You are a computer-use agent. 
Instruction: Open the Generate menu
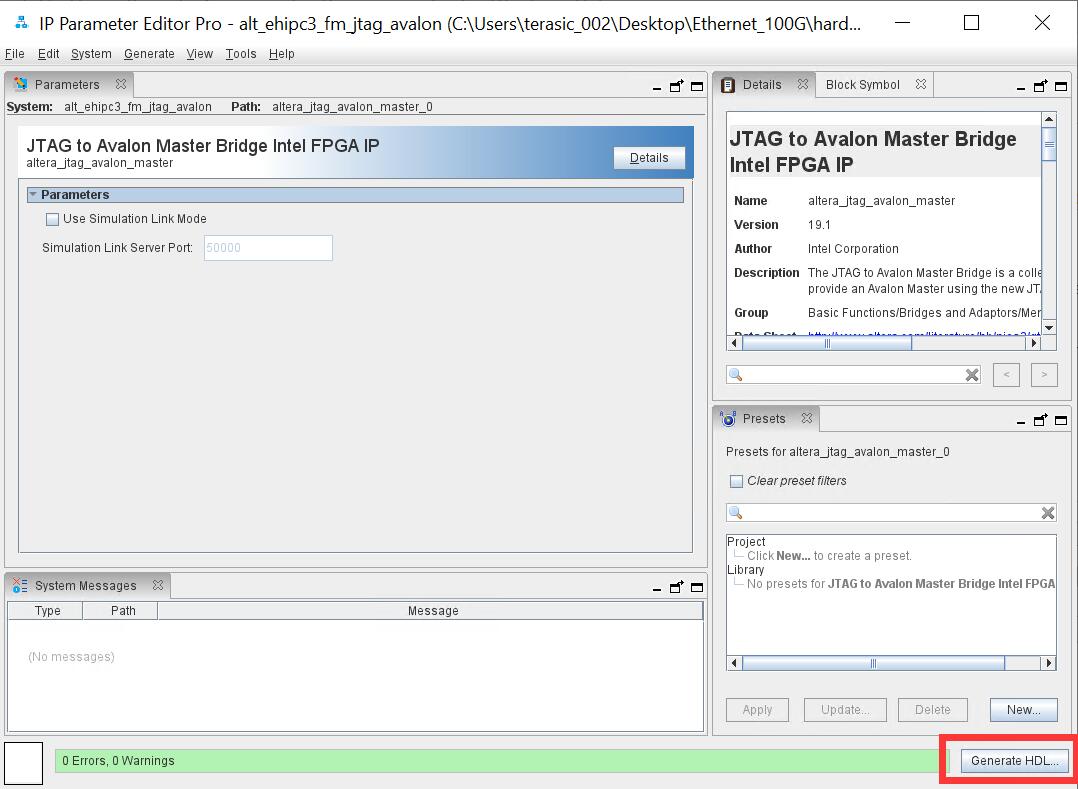point(149,54)
